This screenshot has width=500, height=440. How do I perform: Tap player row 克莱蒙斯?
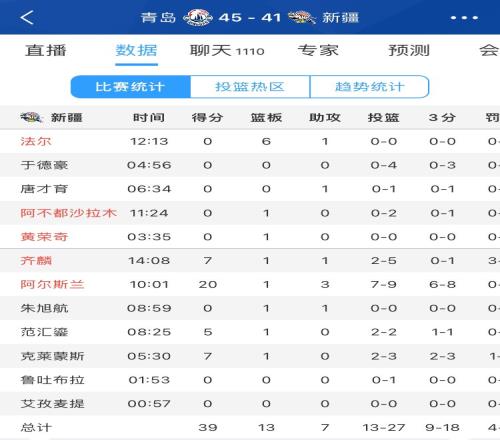(250, 356)
